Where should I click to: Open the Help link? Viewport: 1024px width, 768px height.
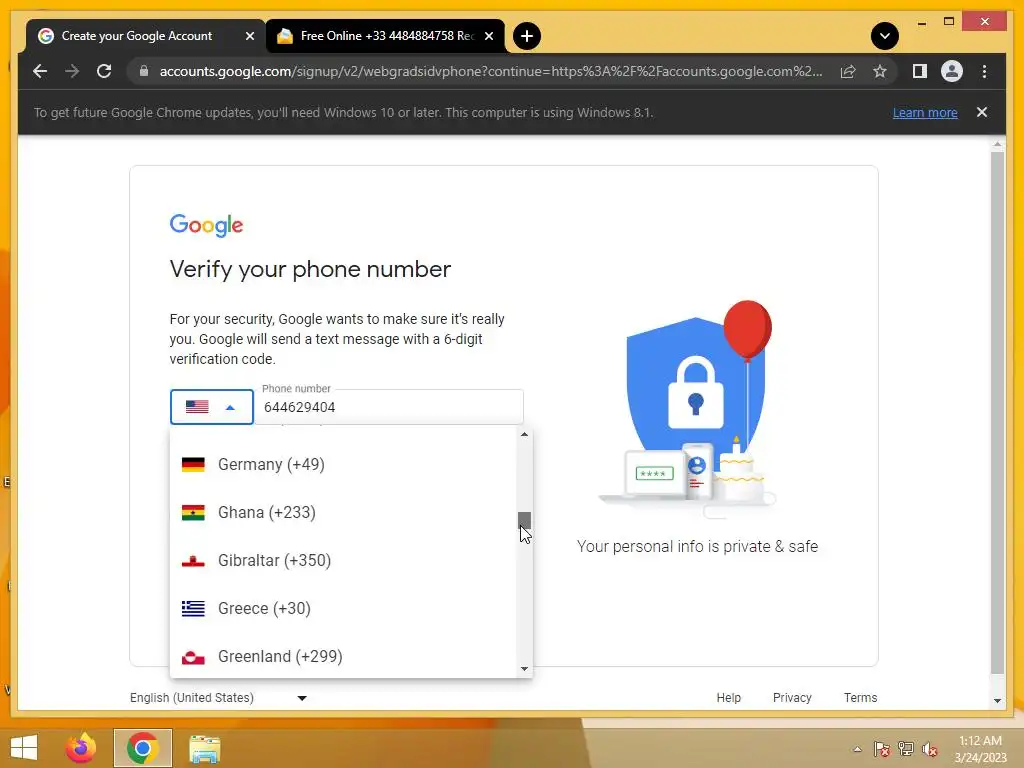click(x=728, y=697)
